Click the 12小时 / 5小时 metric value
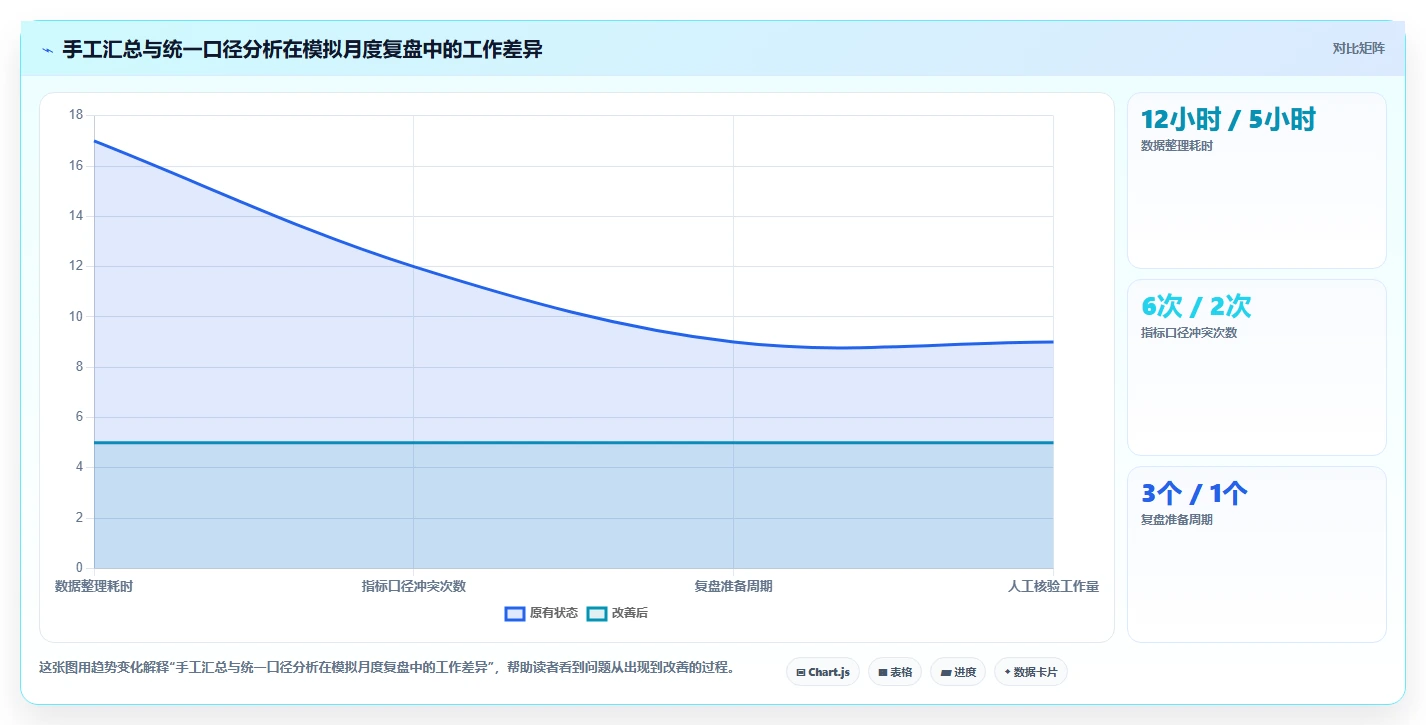This screenshot has width=1426, height=725. [x=1228, y=120]
